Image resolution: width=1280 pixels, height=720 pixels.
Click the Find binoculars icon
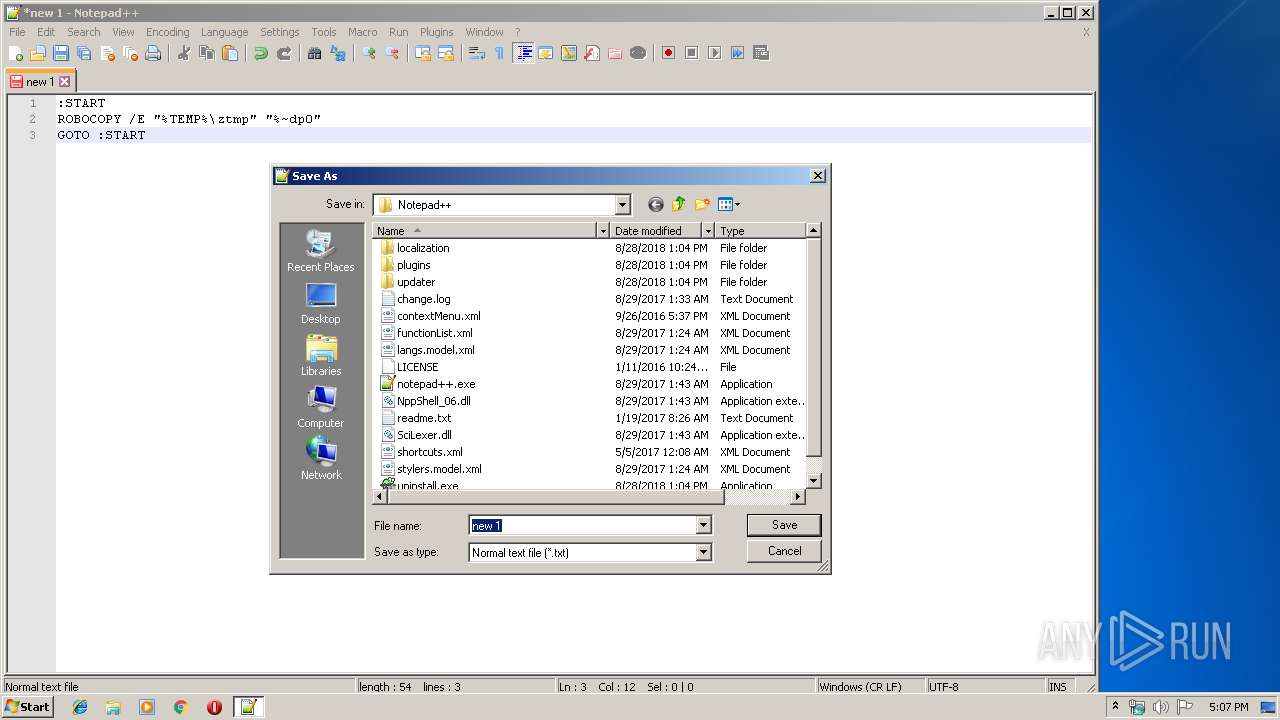coord(314,53)
